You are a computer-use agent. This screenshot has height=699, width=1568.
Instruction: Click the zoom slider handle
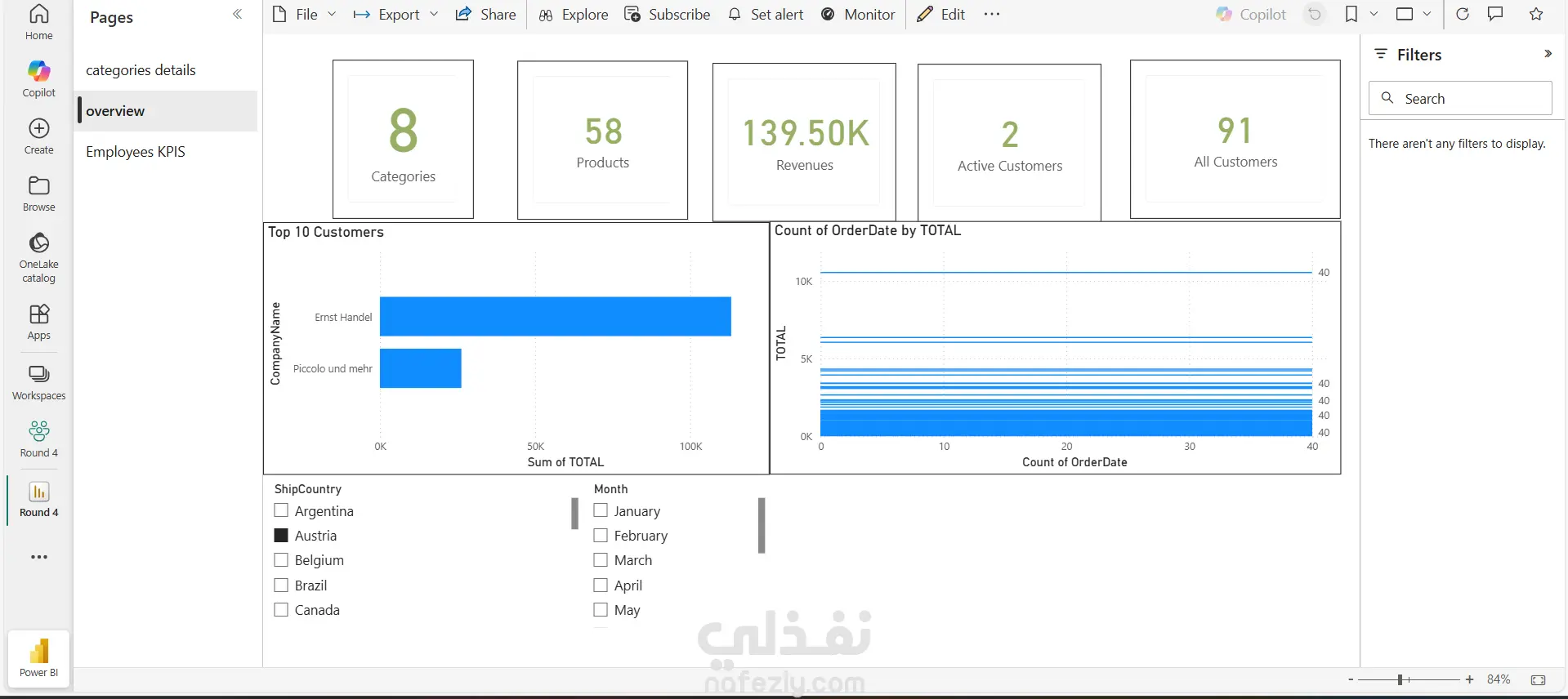[1400, 679]
